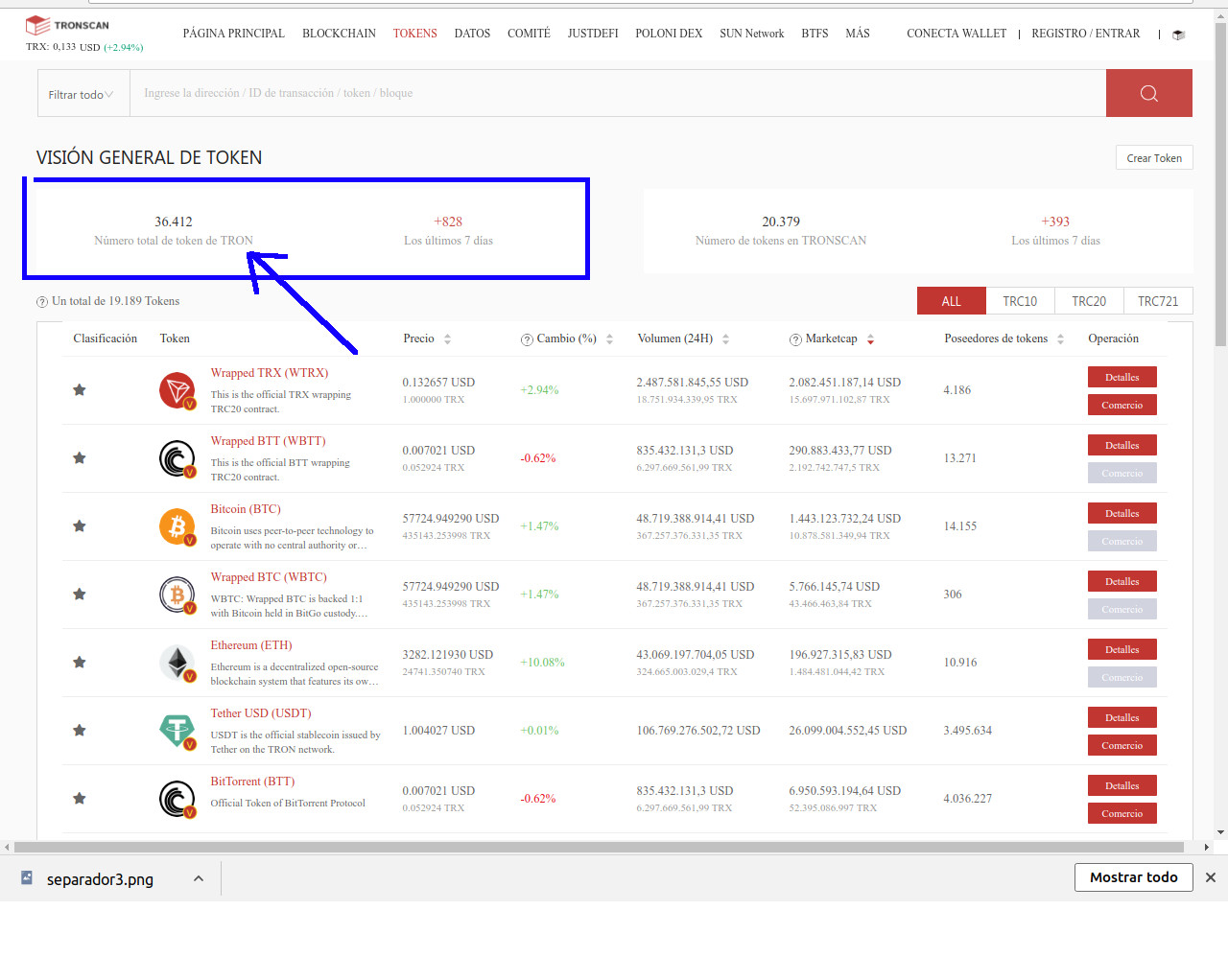Click Detalles for Wrapped TRX

click(x=1122, y=377)
